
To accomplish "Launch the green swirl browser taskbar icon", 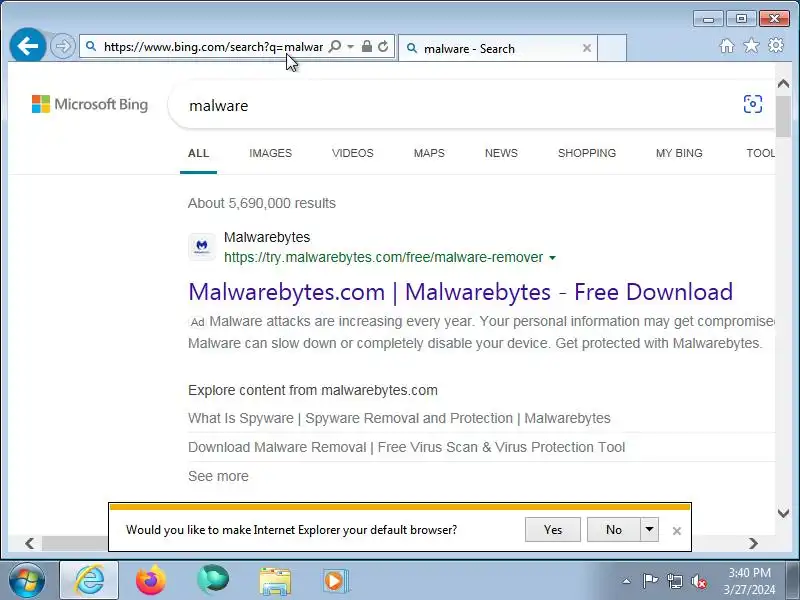I will pos(213,580).
